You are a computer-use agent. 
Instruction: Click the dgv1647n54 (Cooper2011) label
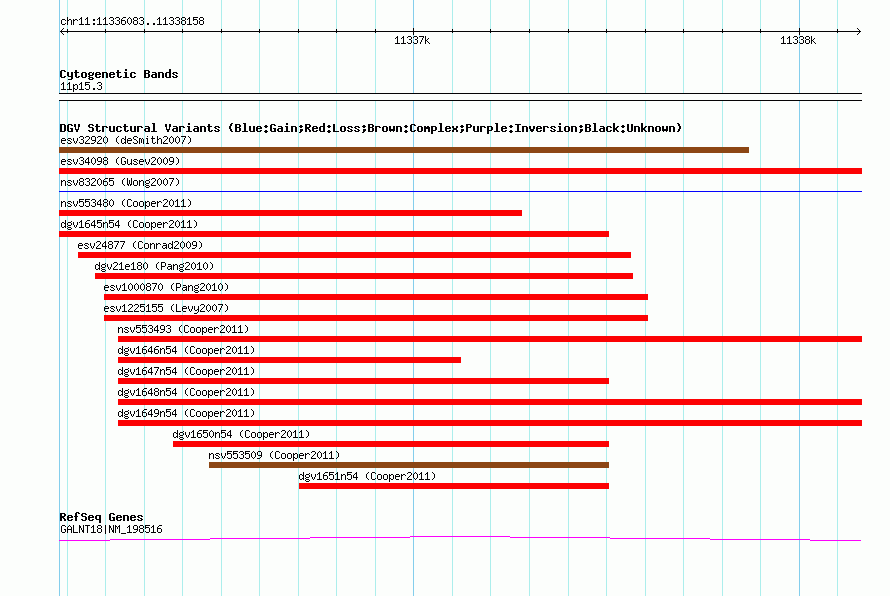point(186,371)
